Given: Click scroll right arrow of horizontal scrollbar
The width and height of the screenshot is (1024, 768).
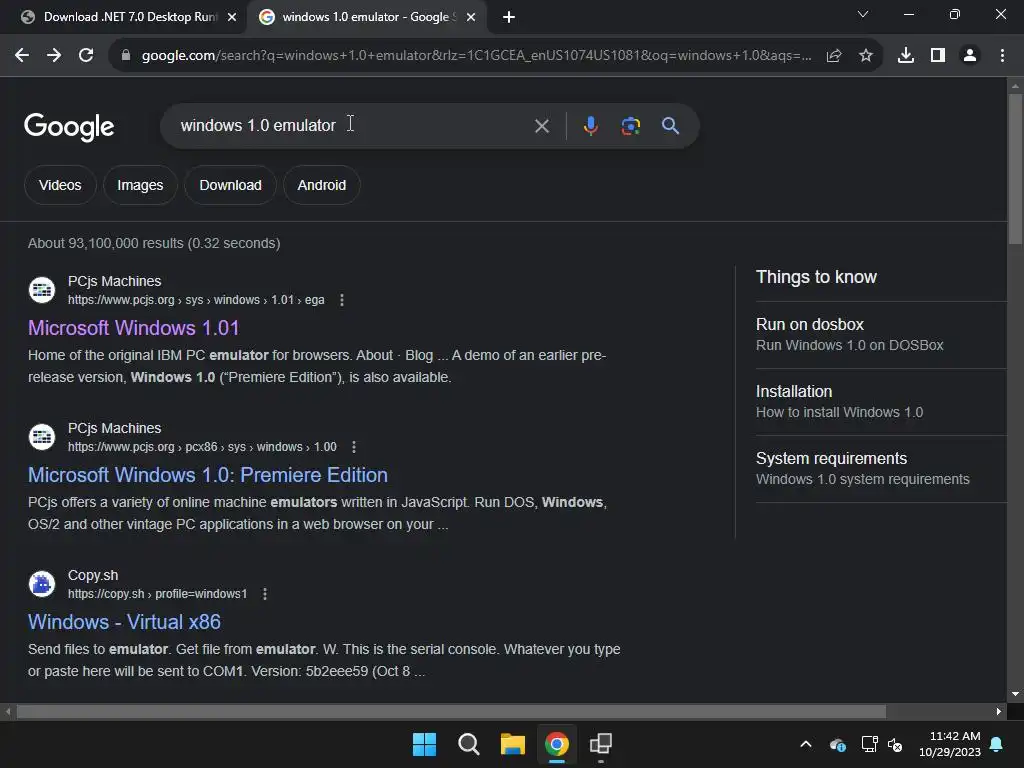Looking at the screenshot, I should (x=999, y=711).
